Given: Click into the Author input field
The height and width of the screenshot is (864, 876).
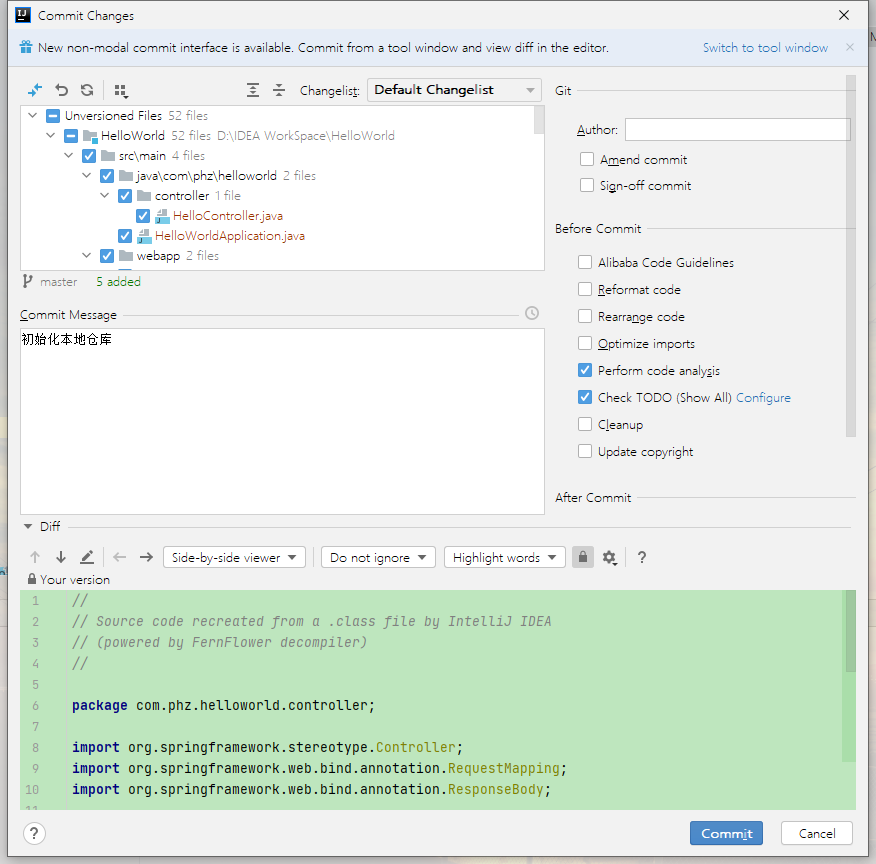Looking at the screenshot, I should (737, 130).
